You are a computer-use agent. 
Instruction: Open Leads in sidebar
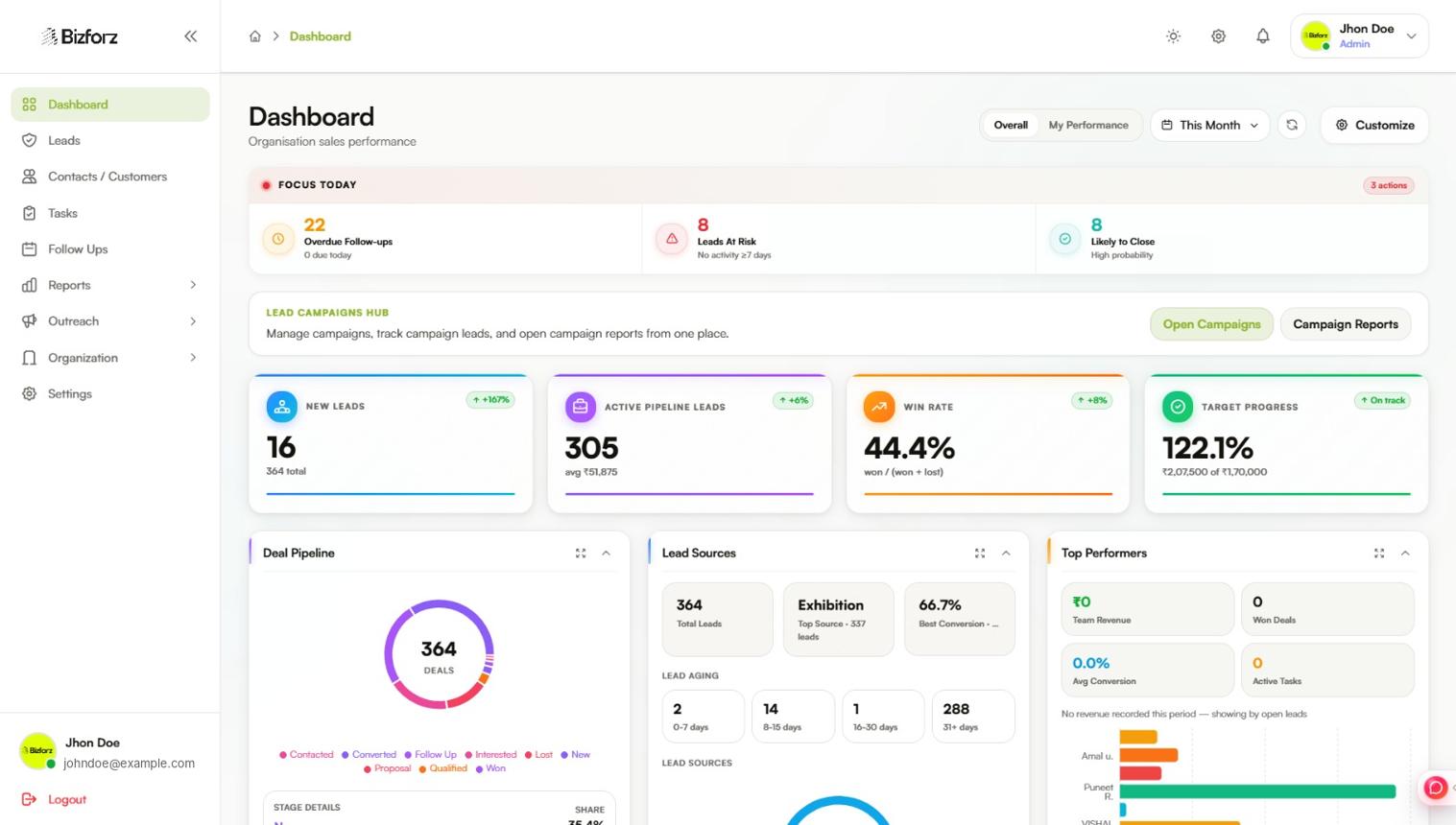click(110, 140)
